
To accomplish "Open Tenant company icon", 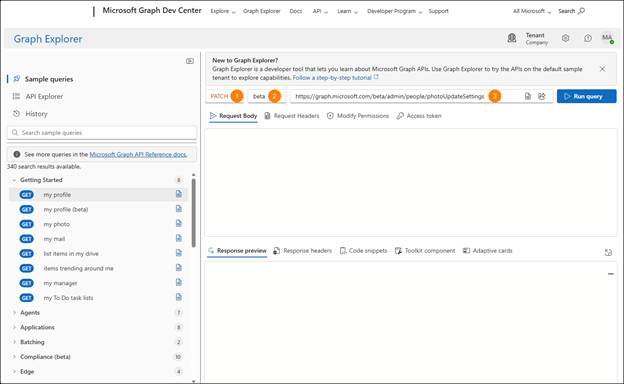I will [x=512, y=38].
